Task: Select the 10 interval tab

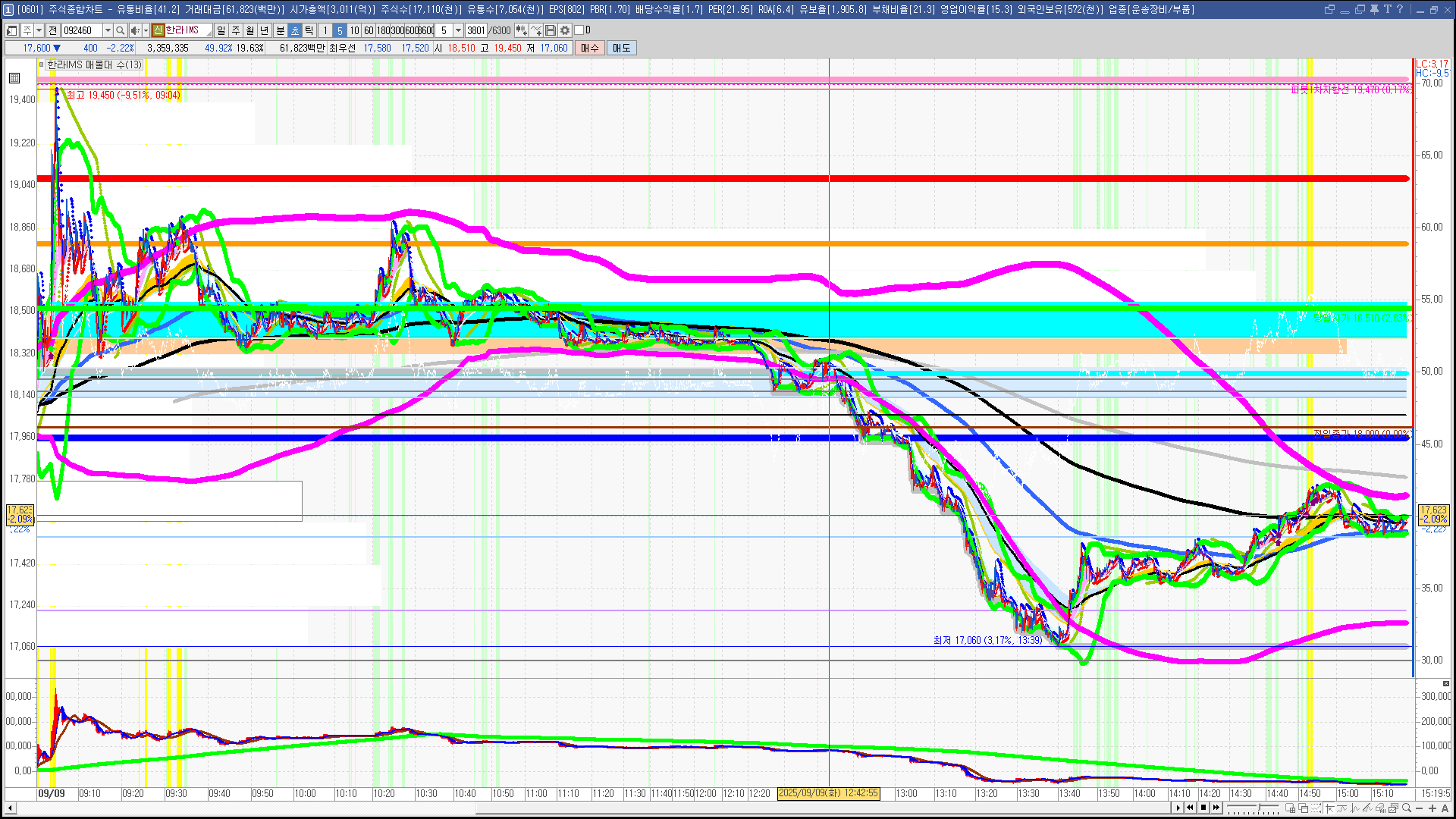Action: pos(354,30)
